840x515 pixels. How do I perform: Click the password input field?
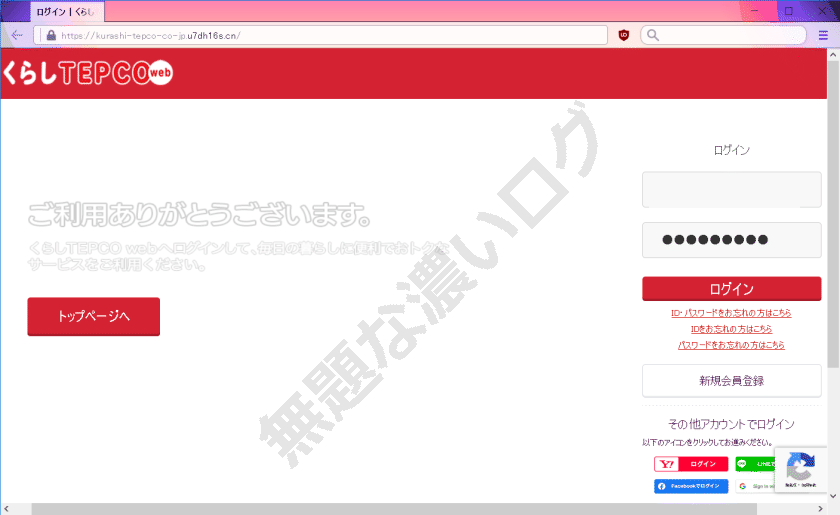[731, 240]
